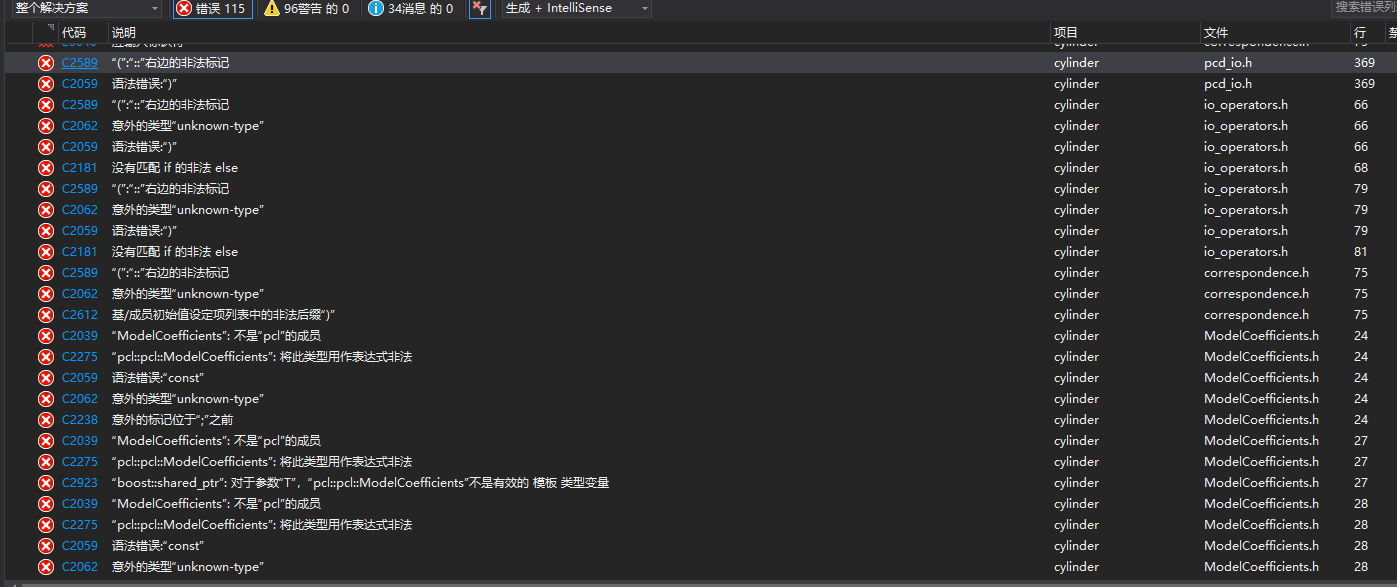The width and height of the screenshot is (1397, 587).
Task: Select 基/成员初始值设定项列表中的非法后缀 description
Action: 223,315
